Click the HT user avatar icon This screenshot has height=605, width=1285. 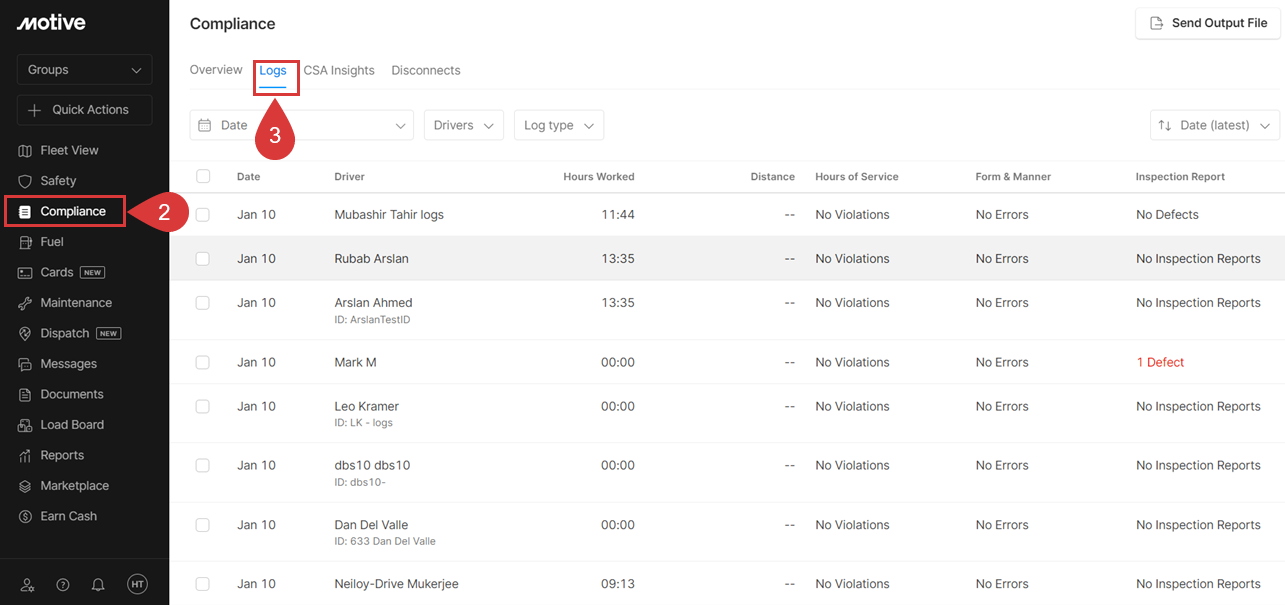[137, 585]
